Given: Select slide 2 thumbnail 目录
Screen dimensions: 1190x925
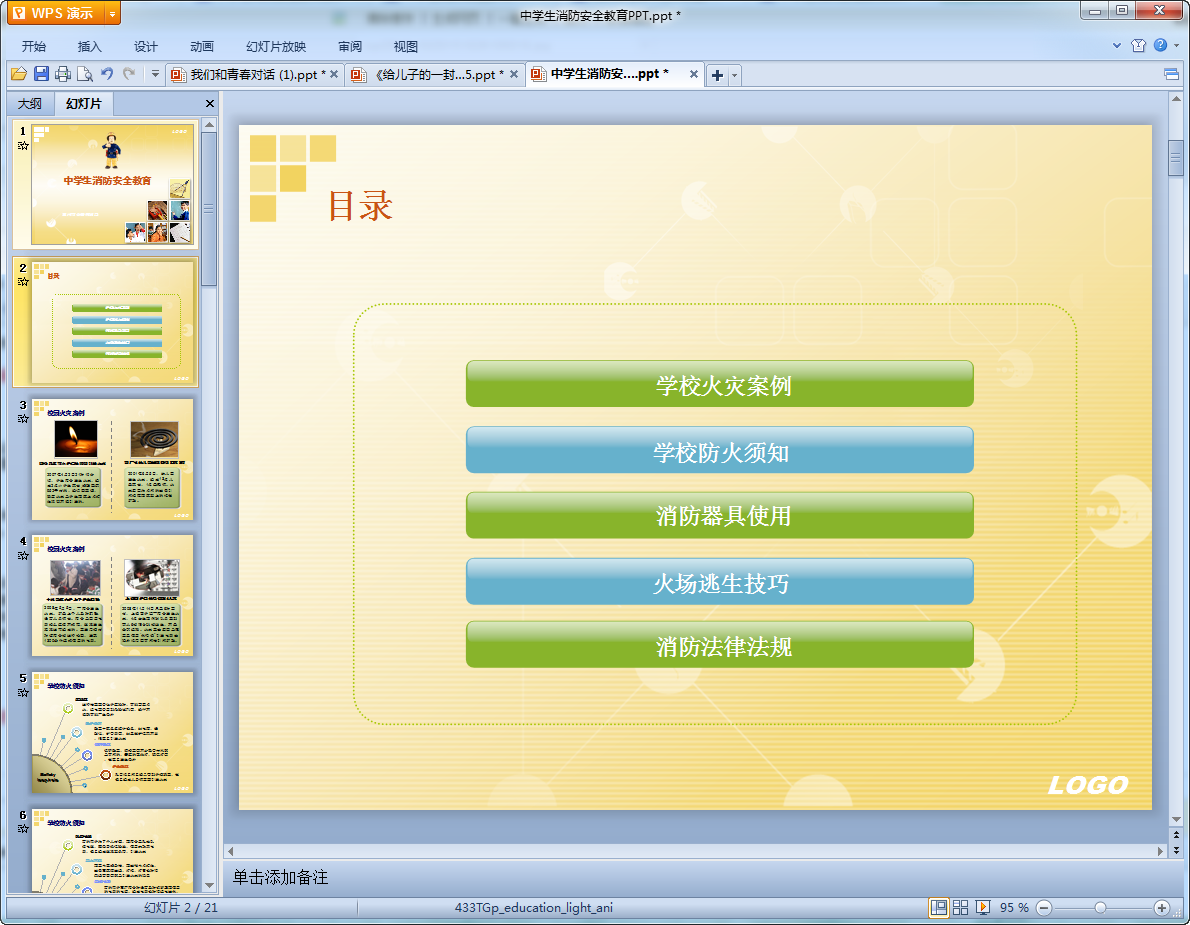Looking at the screenshot, I should (112, 322).
